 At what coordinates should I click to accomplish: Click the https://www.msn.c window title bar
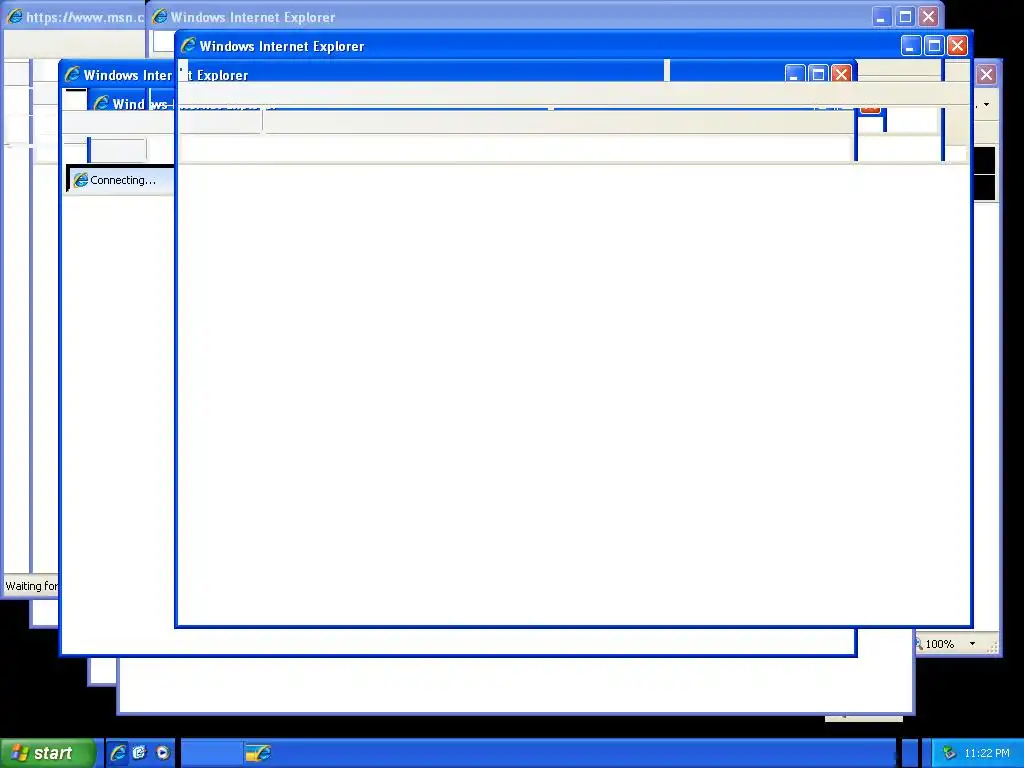(74, 16)
